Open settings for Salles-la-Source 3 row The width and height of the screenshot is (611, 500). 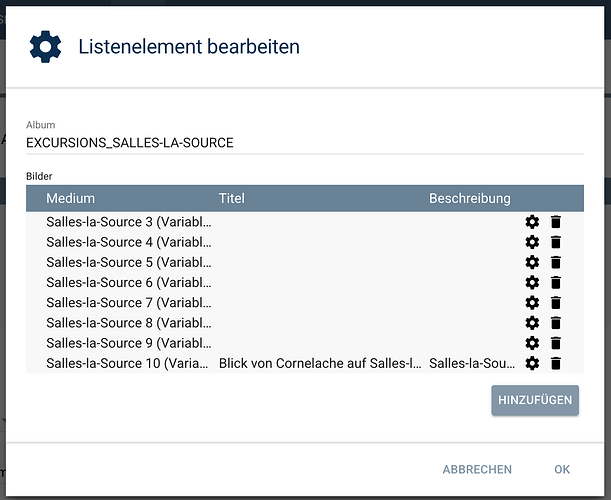(x=532, y=222)
